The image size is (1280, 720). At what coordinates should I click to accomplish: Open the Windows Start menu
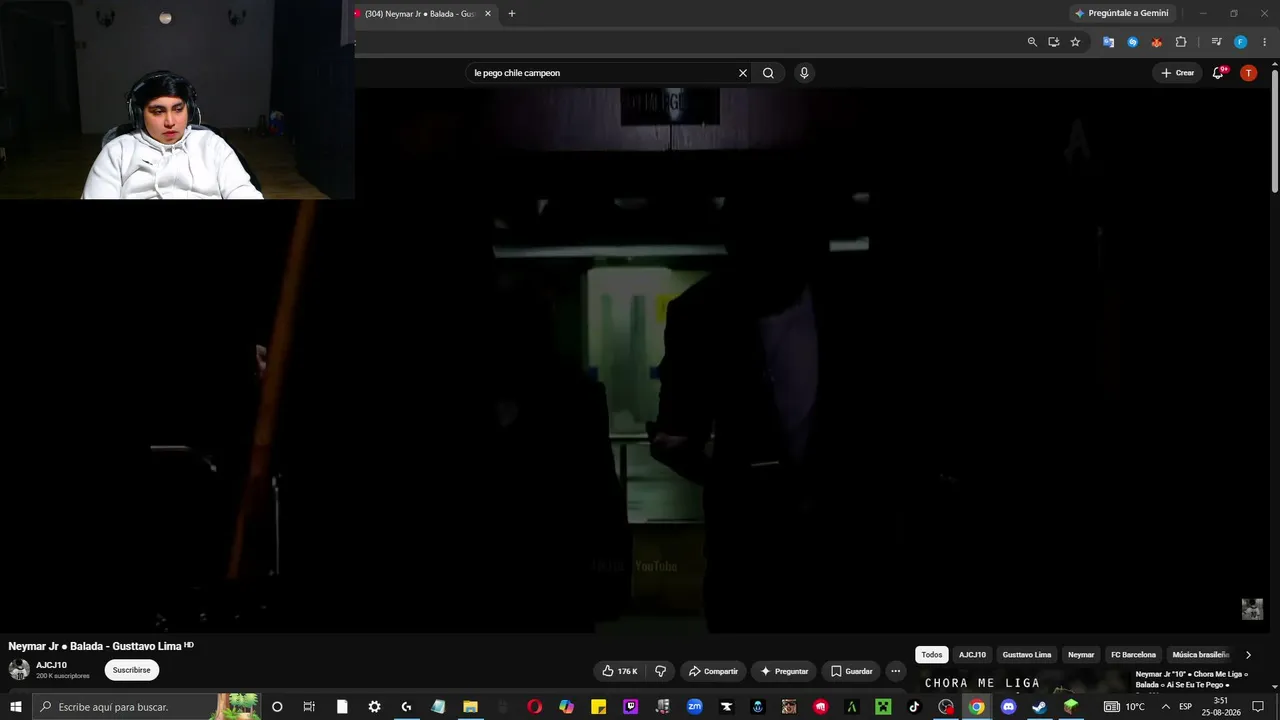point(16,707)
